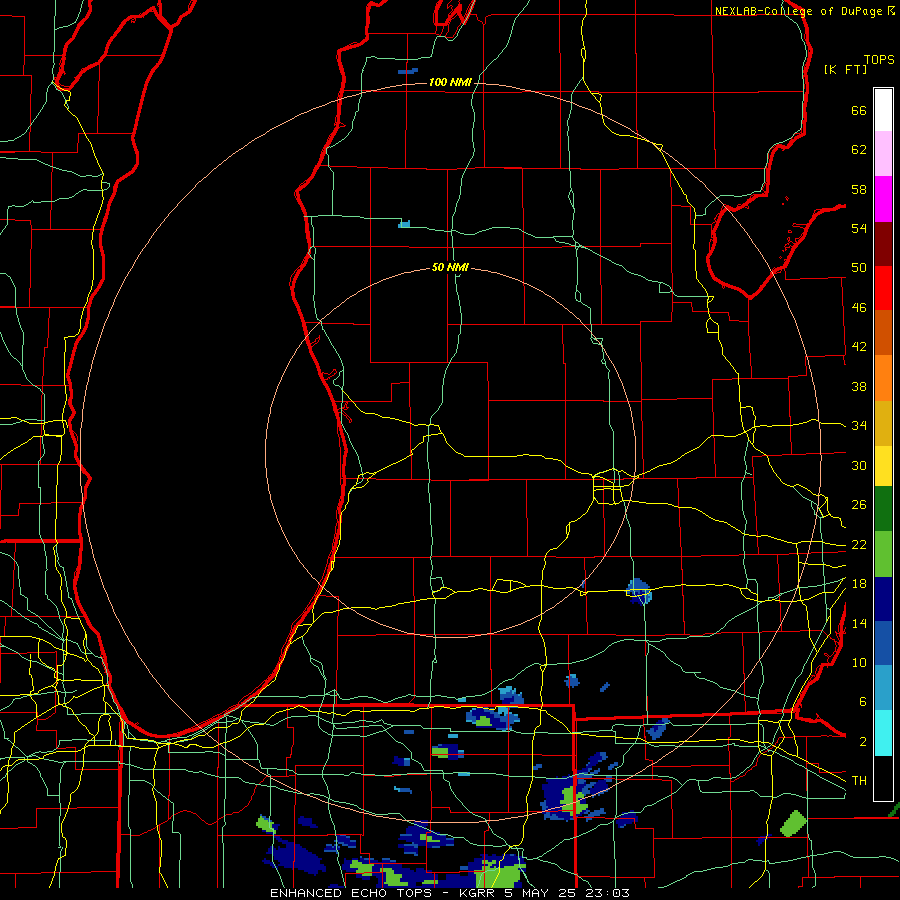The width and height of the screenshot is (900, 900).
Task: Click the medium blue legend swatch
Action: click(883, 643)
